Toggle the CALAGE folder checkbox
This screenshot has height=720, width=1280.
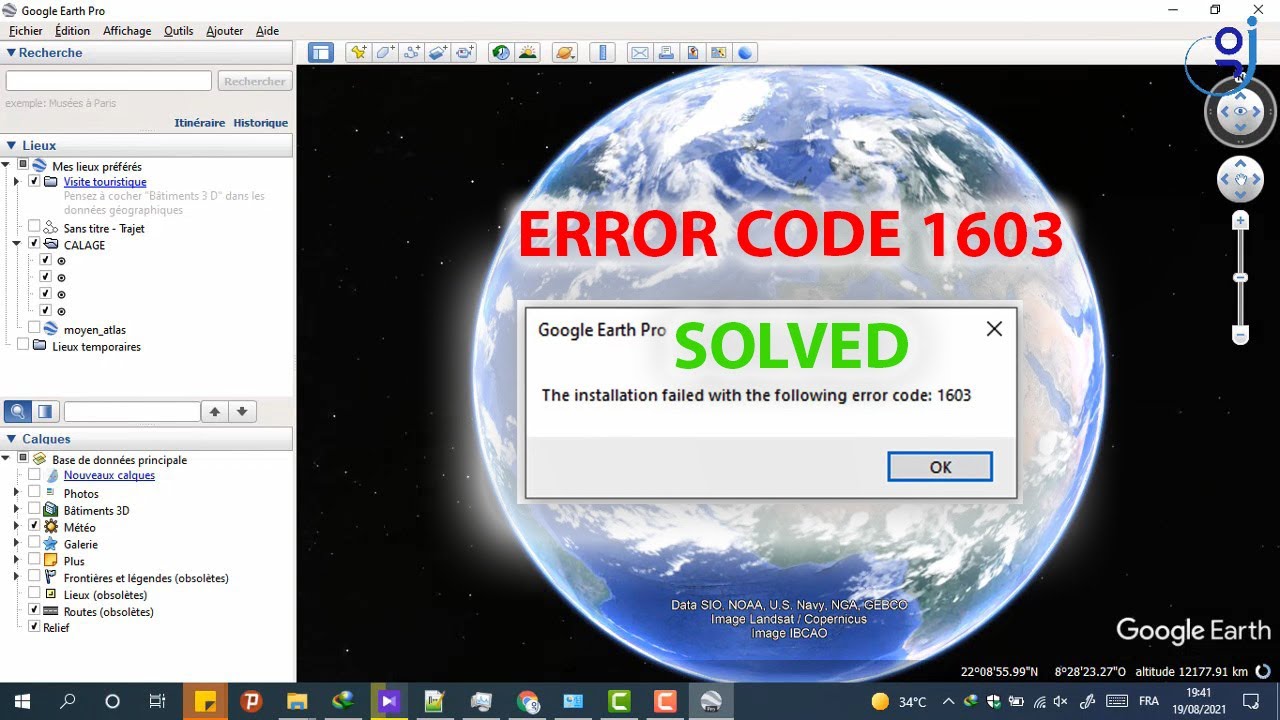pyautogui.click(x=34, y=243)
